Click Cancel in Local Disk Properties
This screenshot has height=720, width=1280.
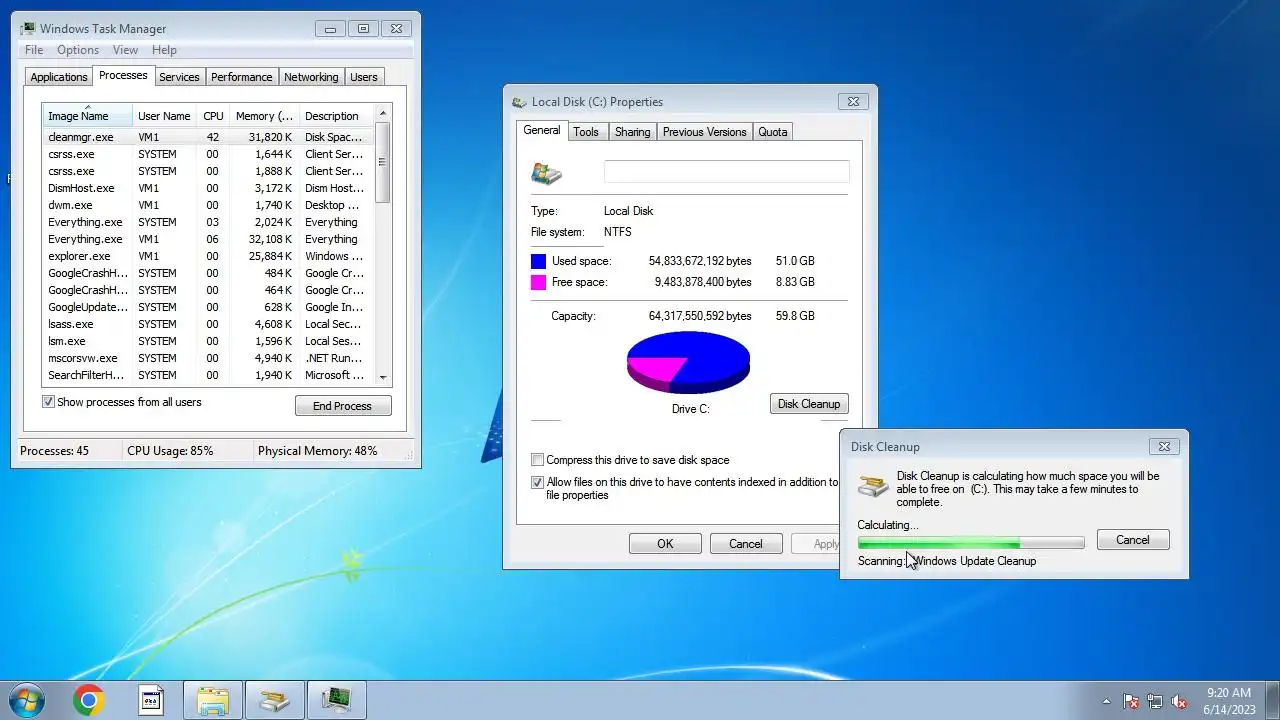tap(745, 544)
